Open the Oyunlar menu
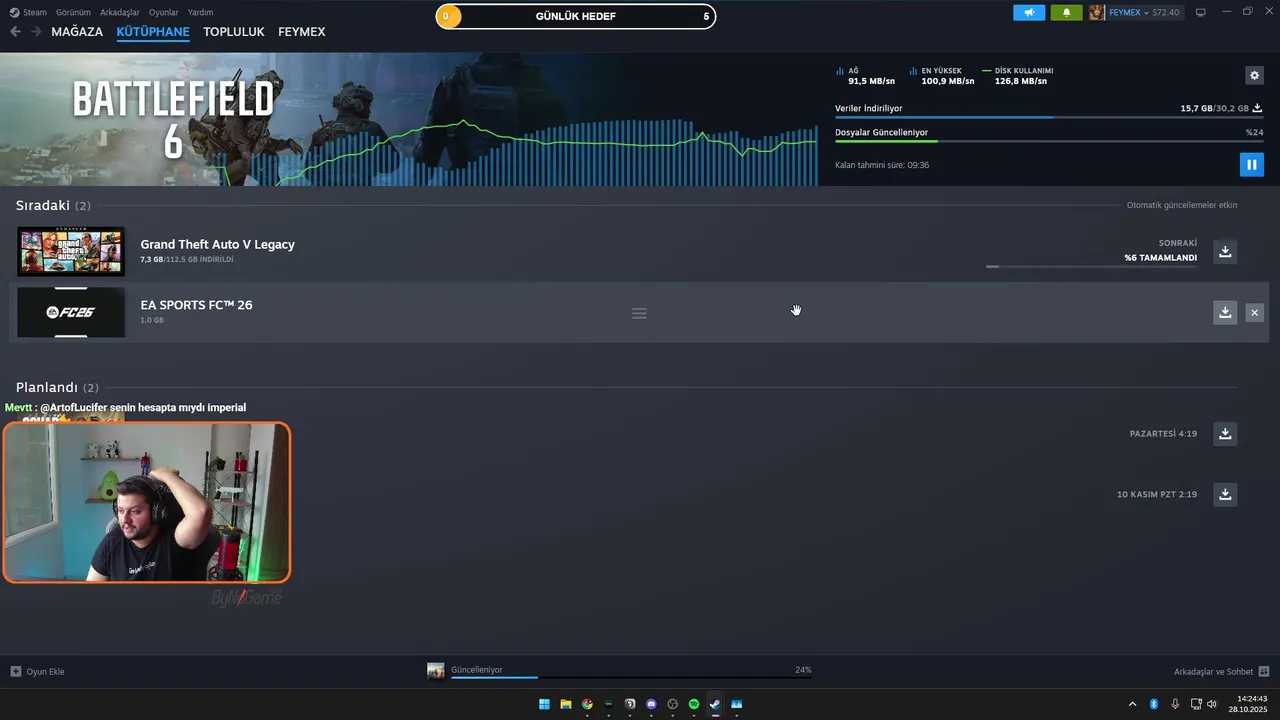The image size is (1280, 720). (x=164, y=12)
